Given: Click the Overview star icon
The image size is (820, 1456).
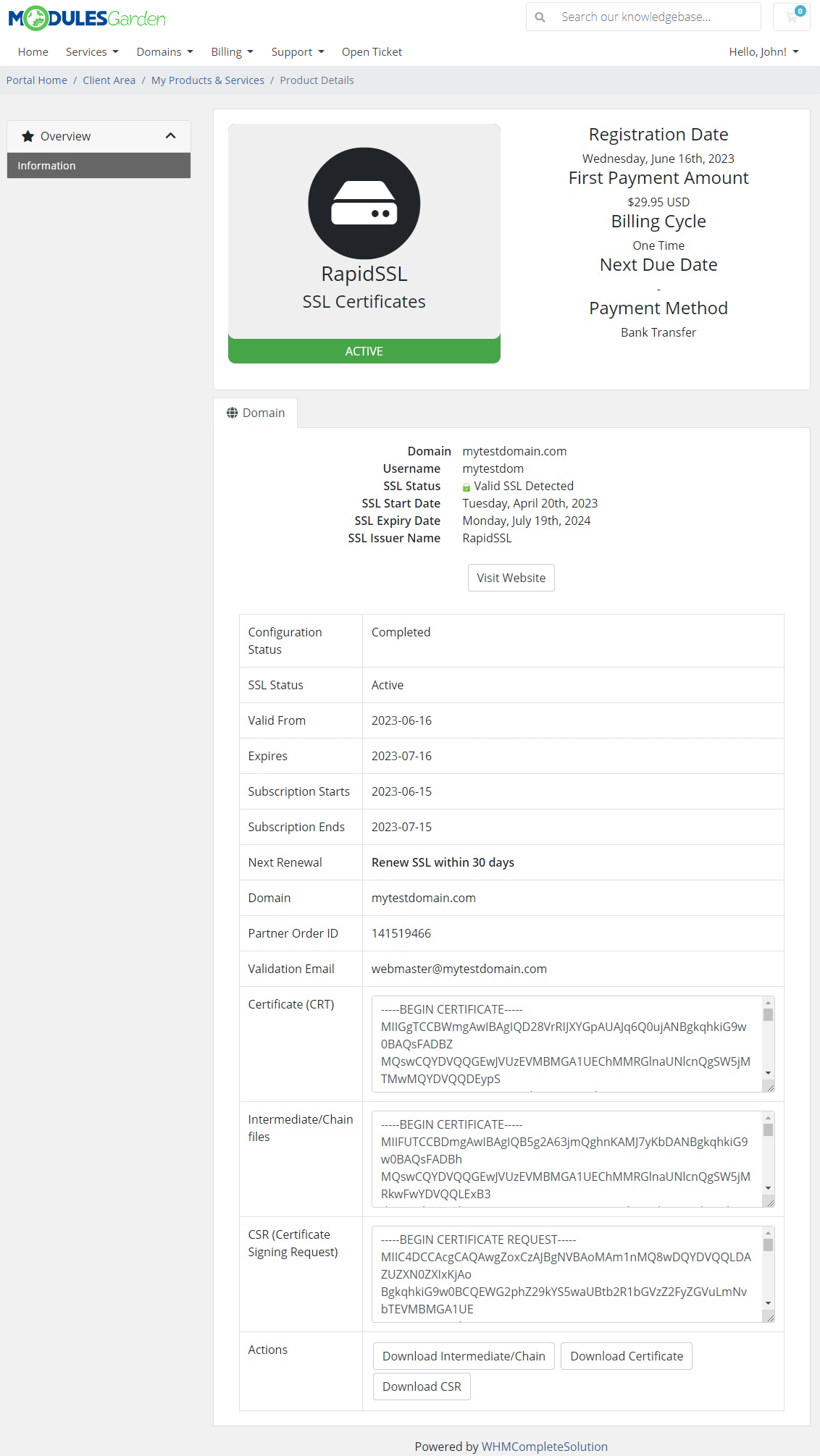Looking at the screenshot, I should tap(28, 136).
